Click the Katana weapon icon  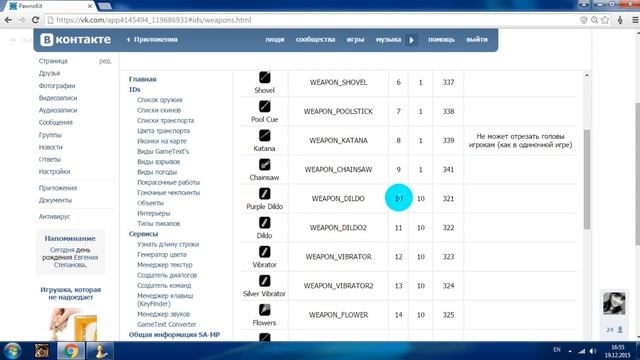click(x=264, y=135)
